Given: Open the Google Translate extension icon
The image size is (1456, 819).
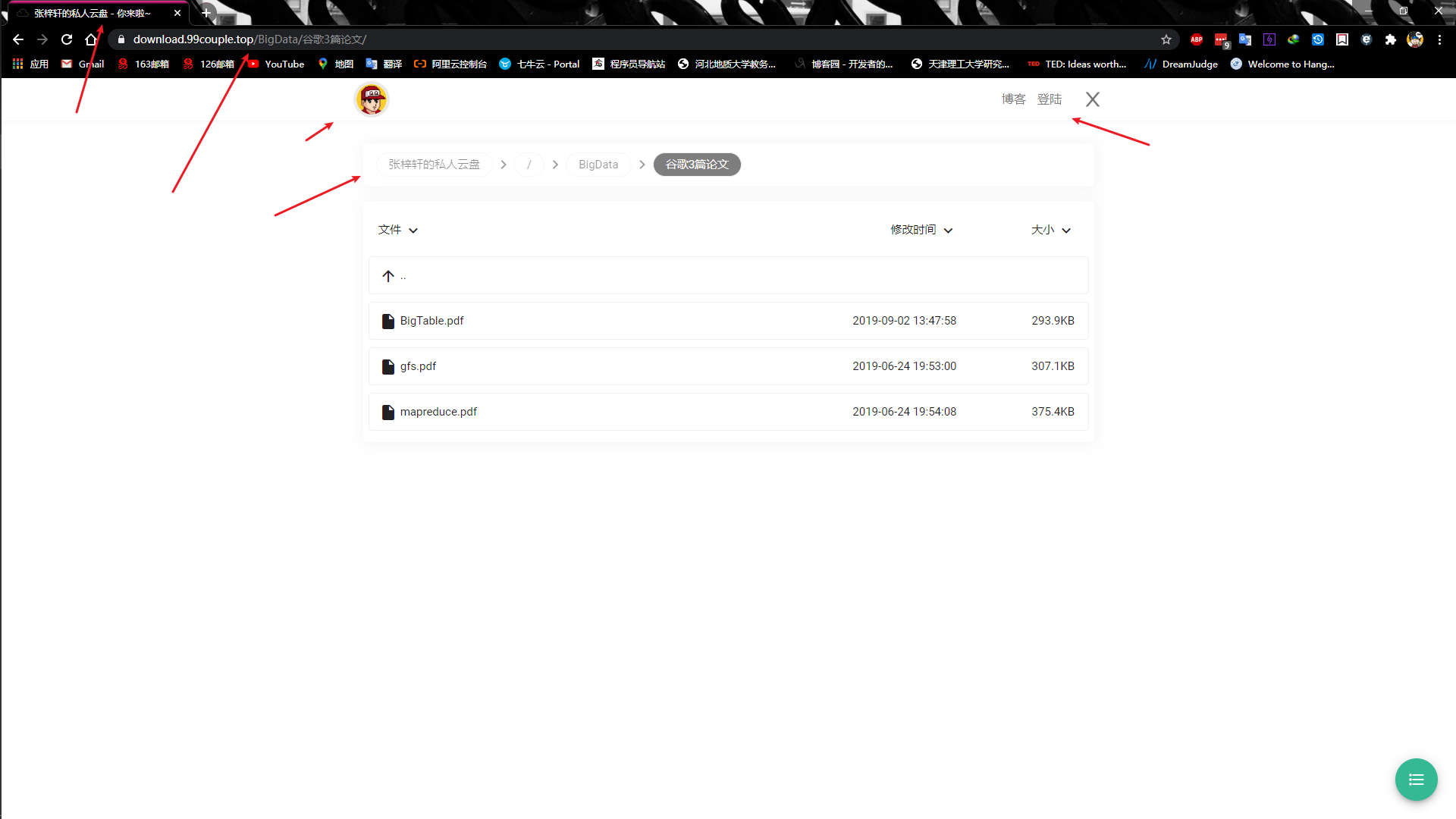Looking at the screenshot, I should pyautogui.click(x=1245, y=39).
